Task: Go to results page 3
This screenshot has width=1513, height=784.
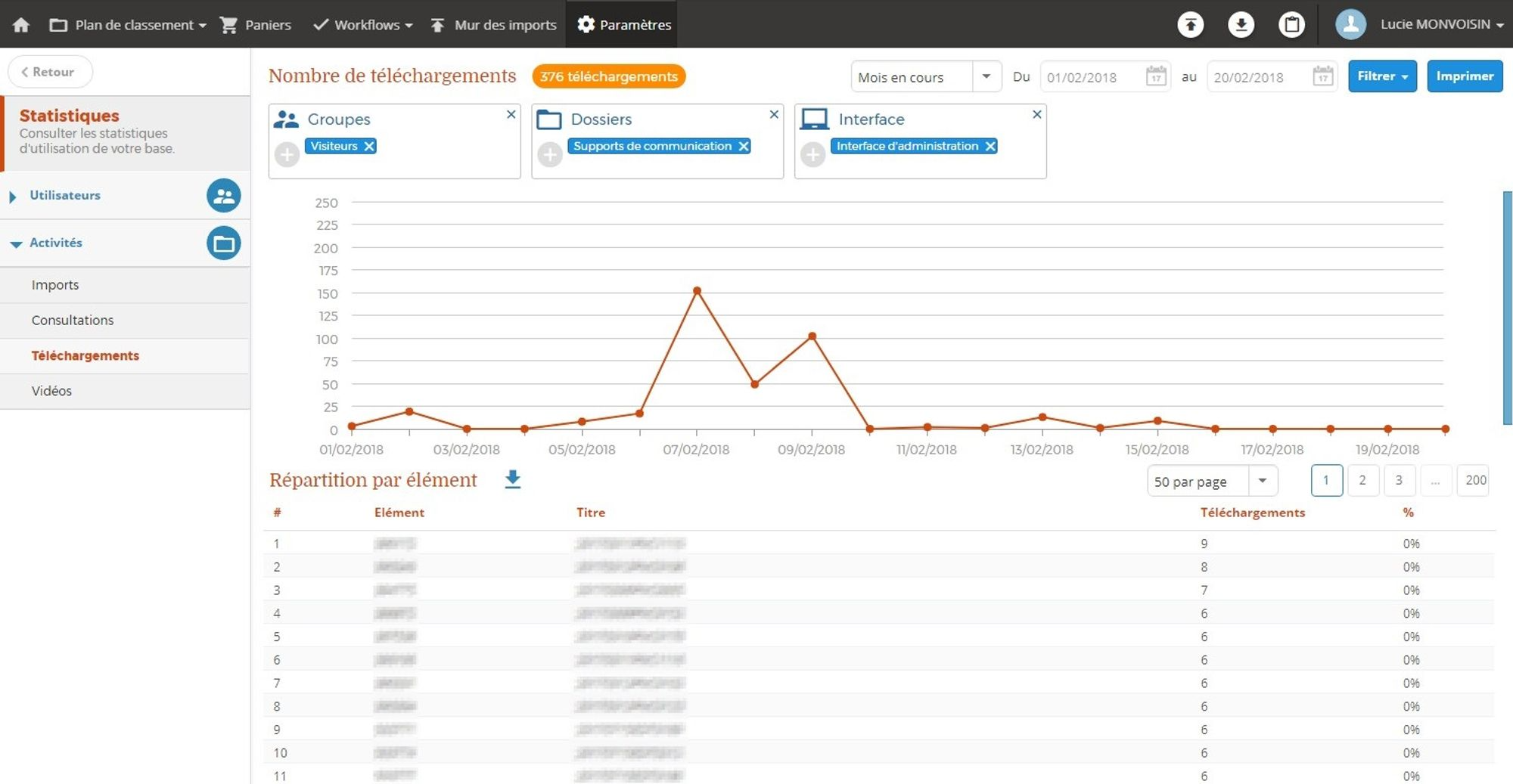Action: (1399, 480)
